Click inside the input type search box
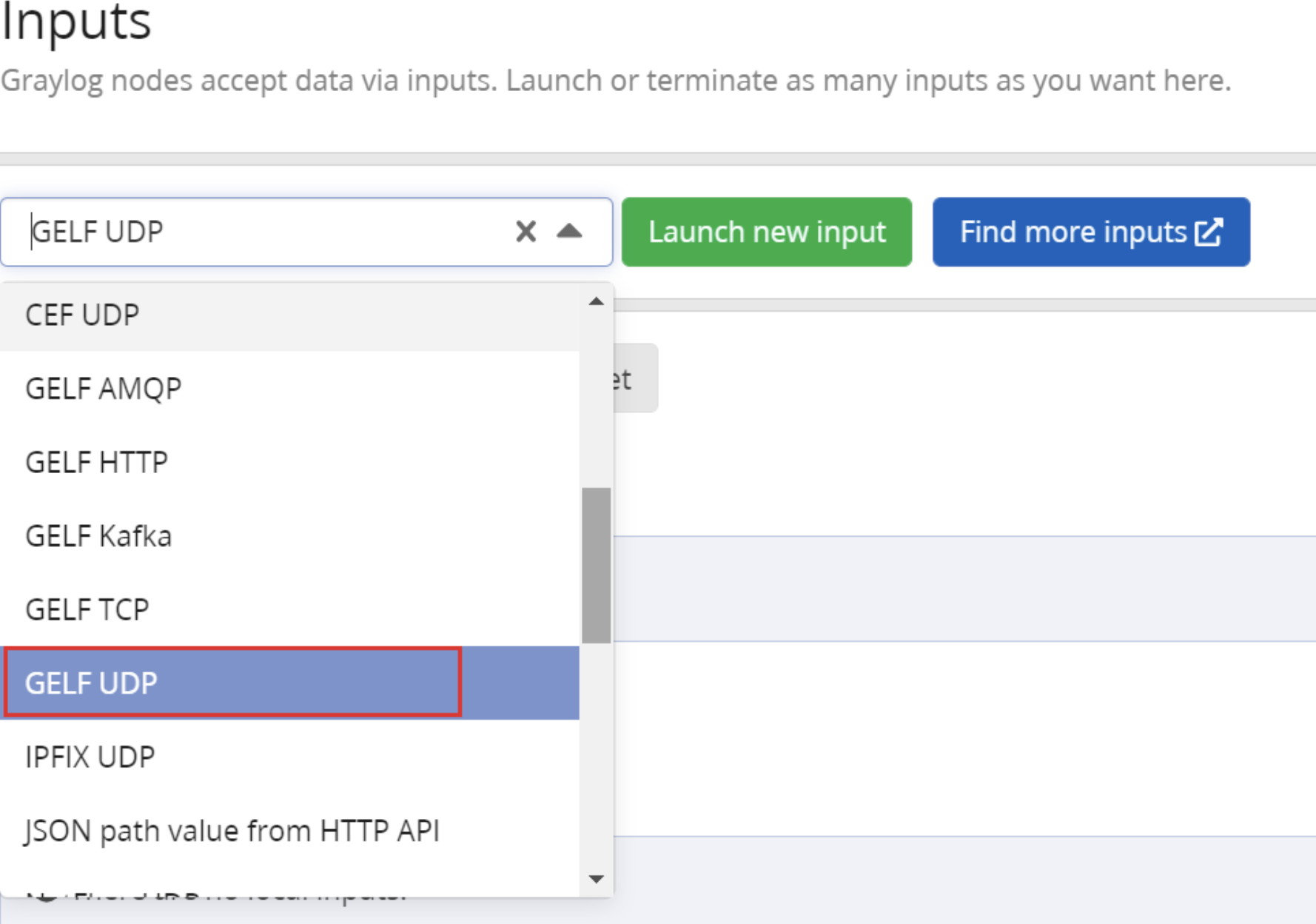Screen dimensions: 1316x924 tap(296, 232)
